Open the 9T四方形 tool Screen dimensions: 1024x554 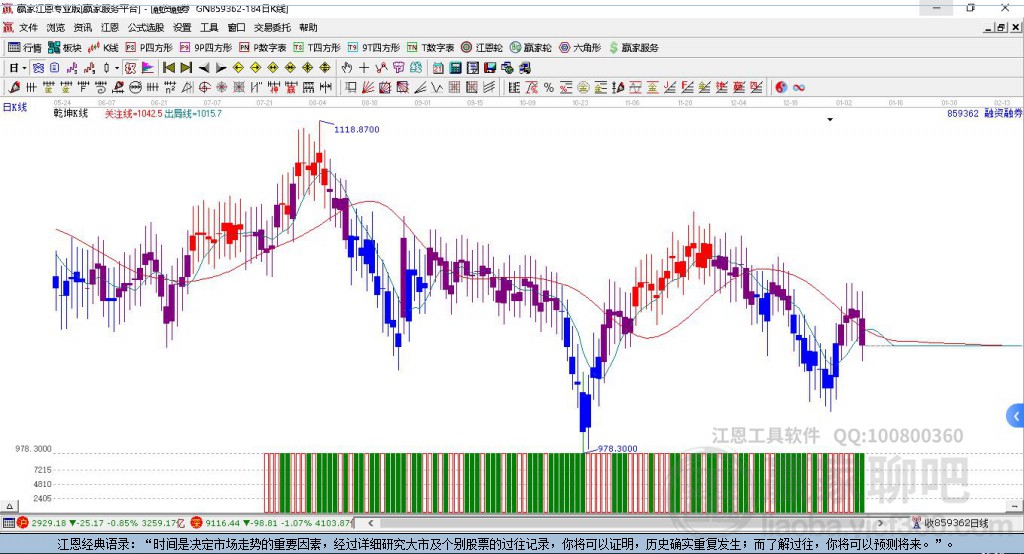pyautogui.click(x=374, y=47)
